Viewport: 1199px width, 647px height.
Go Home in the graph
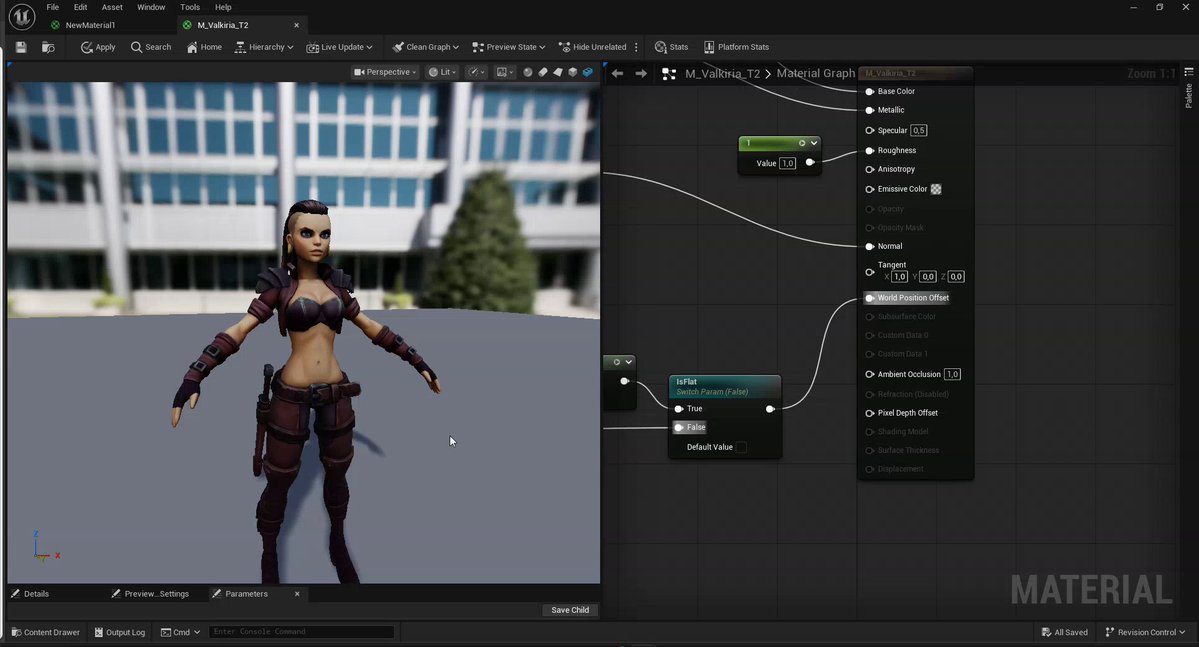(x=204, y=47)
